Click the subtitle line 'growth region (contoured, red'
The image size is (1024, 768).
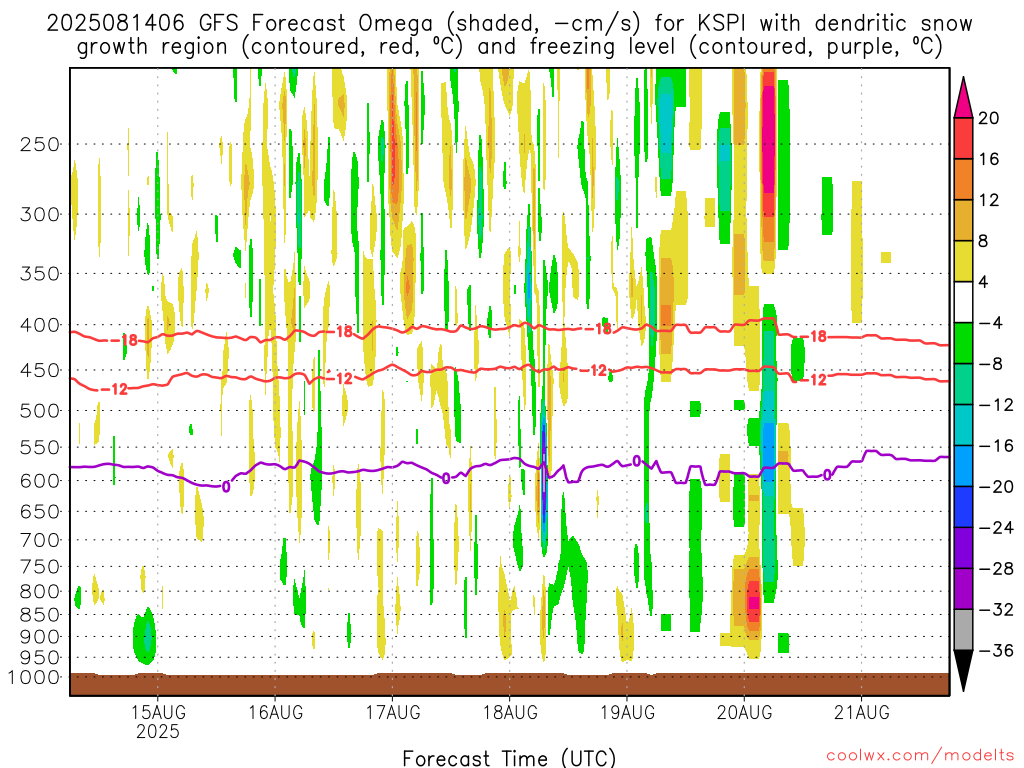point(509,47)
